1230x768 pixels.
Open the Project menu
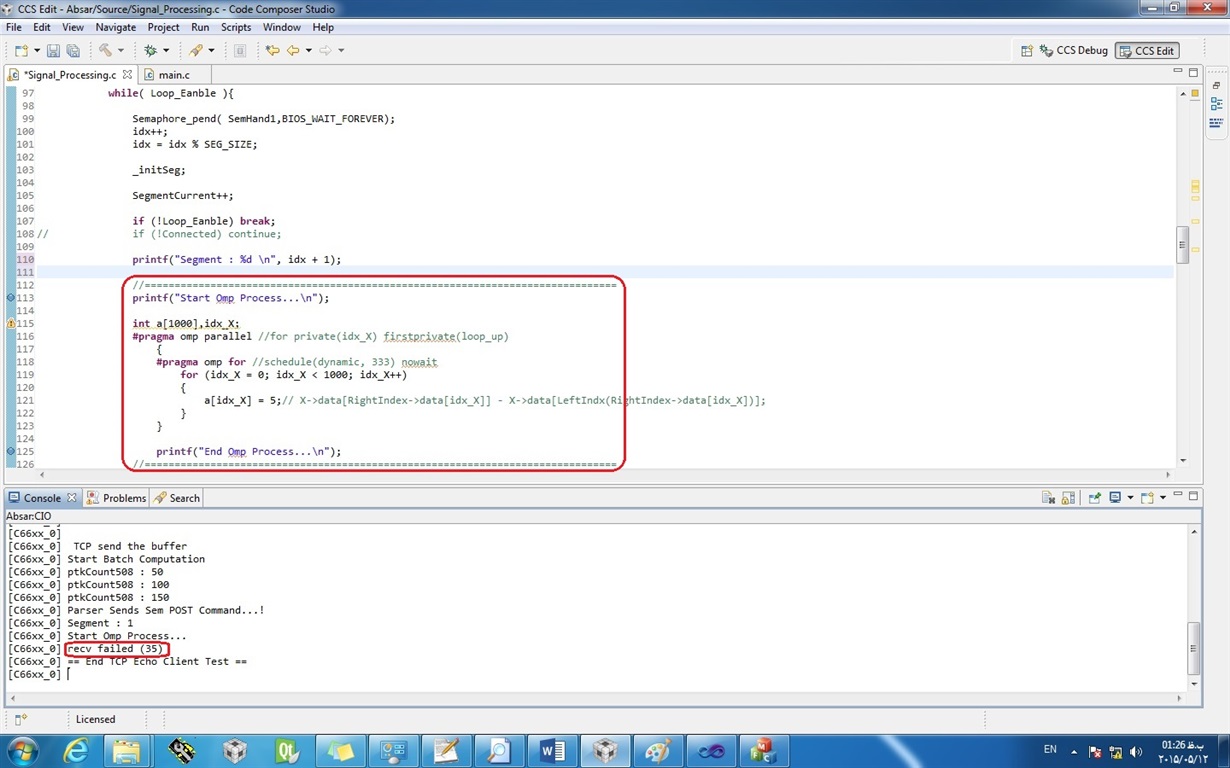pyautogui.click(x=163, y=27)
